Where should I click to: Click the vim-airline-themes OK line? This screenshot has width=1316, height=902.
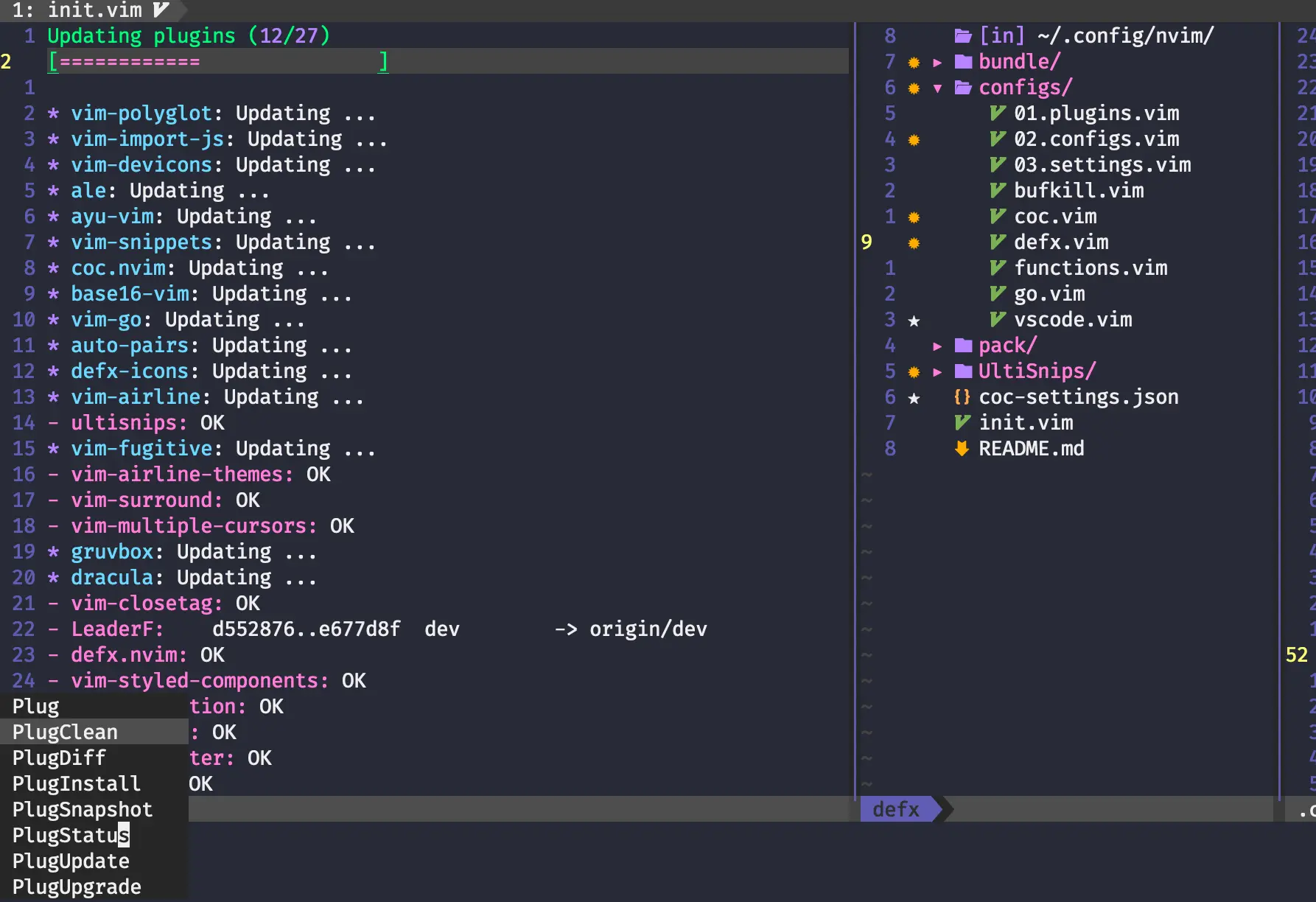click(189, 475)
